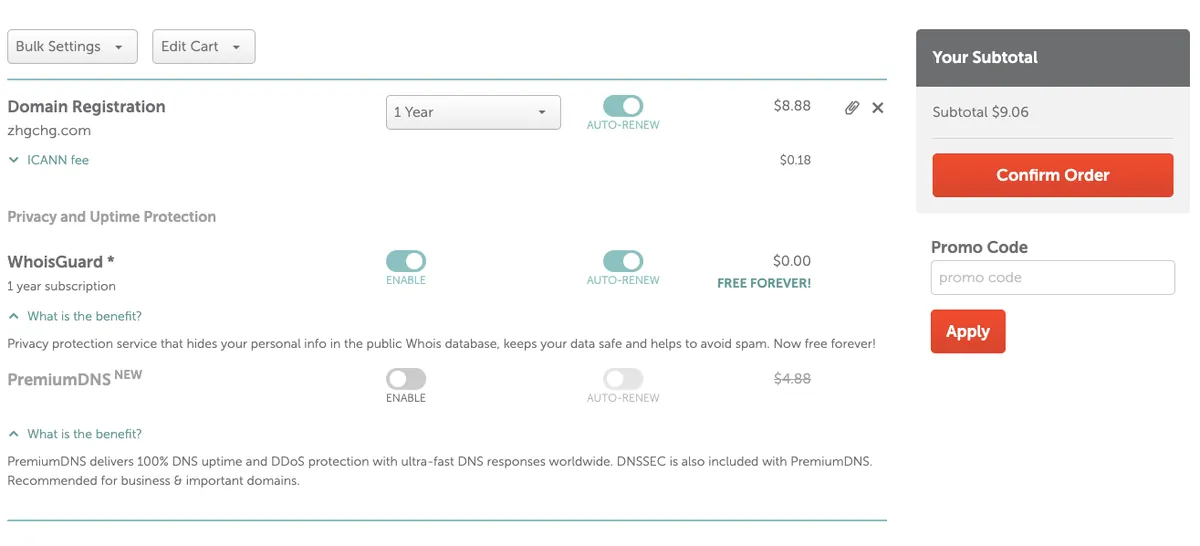Click the Apply promo code button
Image resolution: width=1200 pixels, height=546 pixels.
click(x=967, y=332)
